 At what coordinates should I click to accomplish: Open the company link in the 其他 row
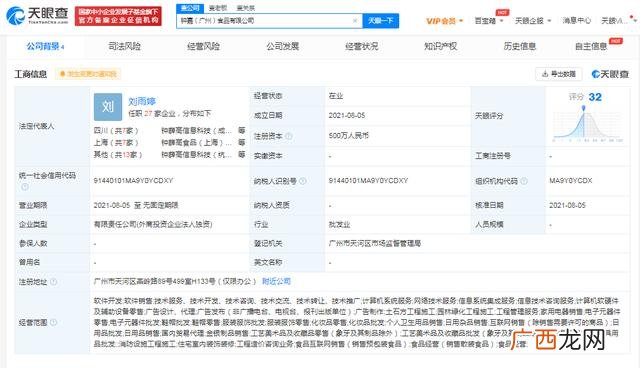pos(197,155)
